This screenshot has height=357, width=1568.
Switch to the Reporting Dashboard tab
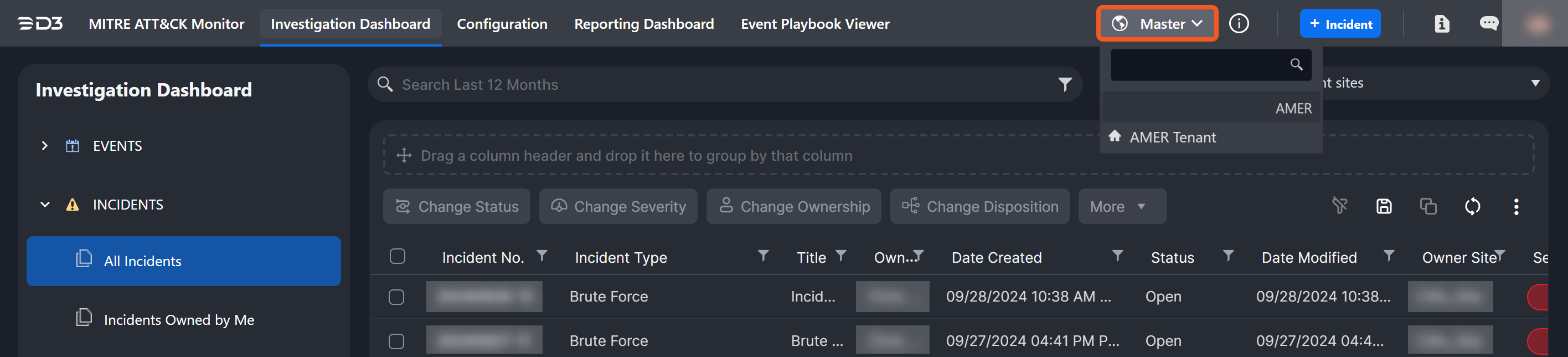coord(643,24)
